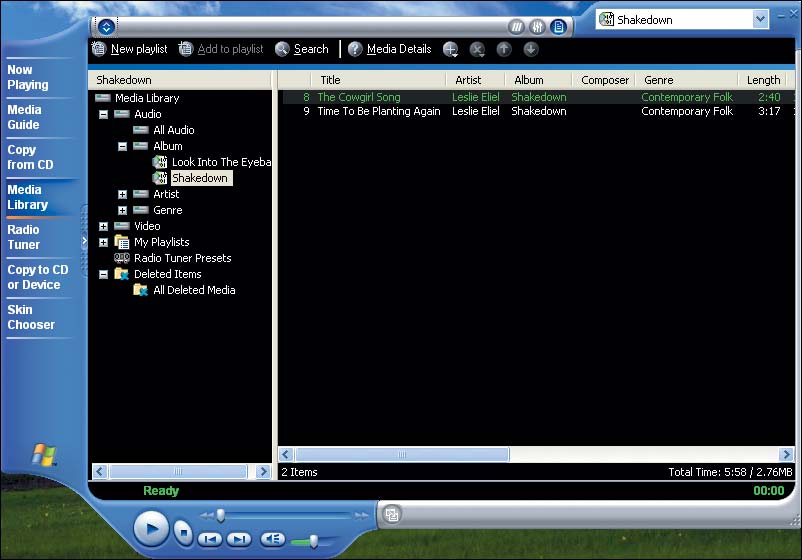The height and width of the screenshot is (560, 802).
Task: Toggle the playlist pane button
Action: coord(558,27)
